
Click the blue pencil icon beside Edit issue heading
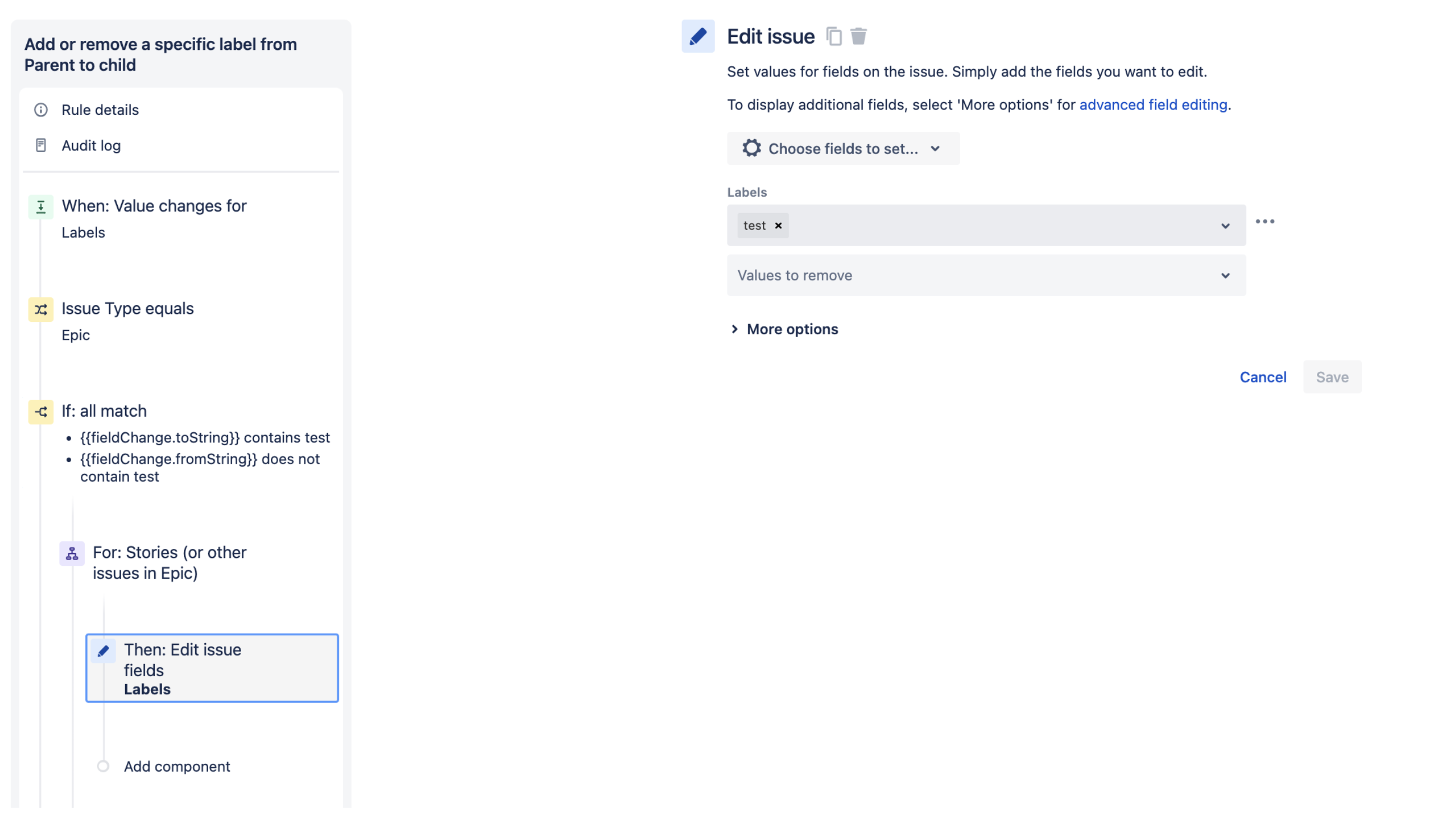(698, 36)
